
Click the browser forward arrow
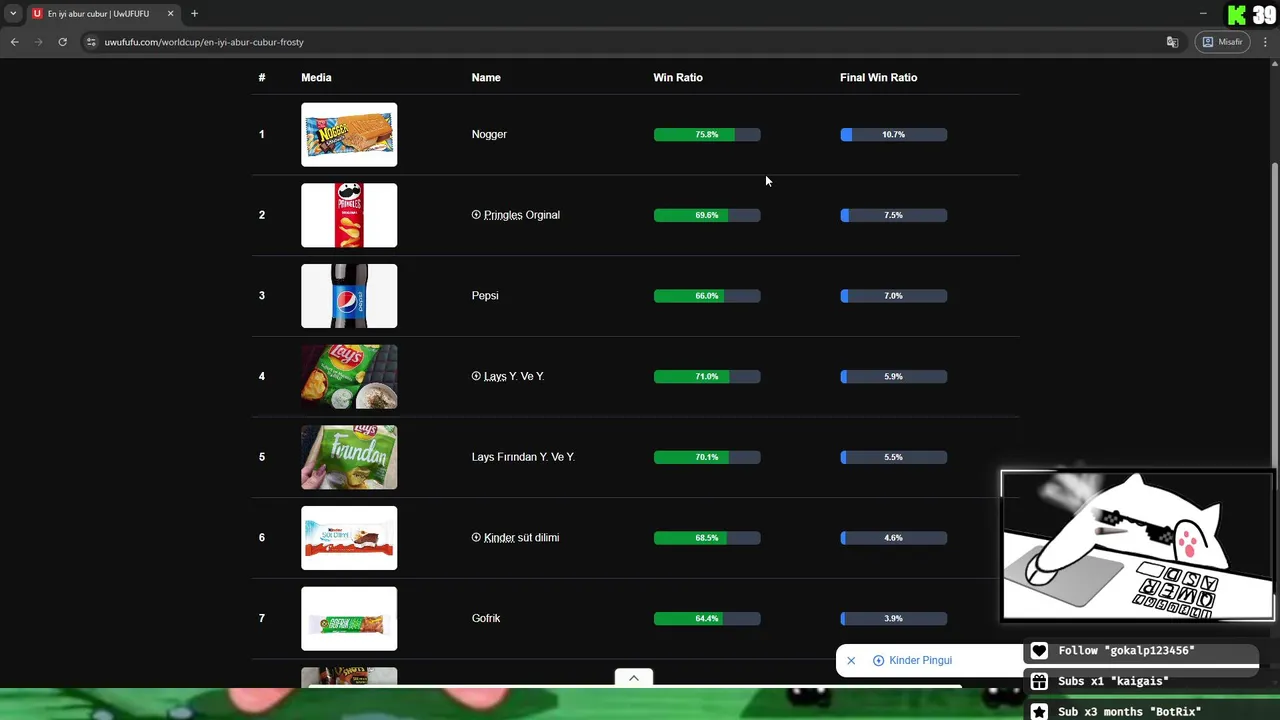tap(38, 42)
